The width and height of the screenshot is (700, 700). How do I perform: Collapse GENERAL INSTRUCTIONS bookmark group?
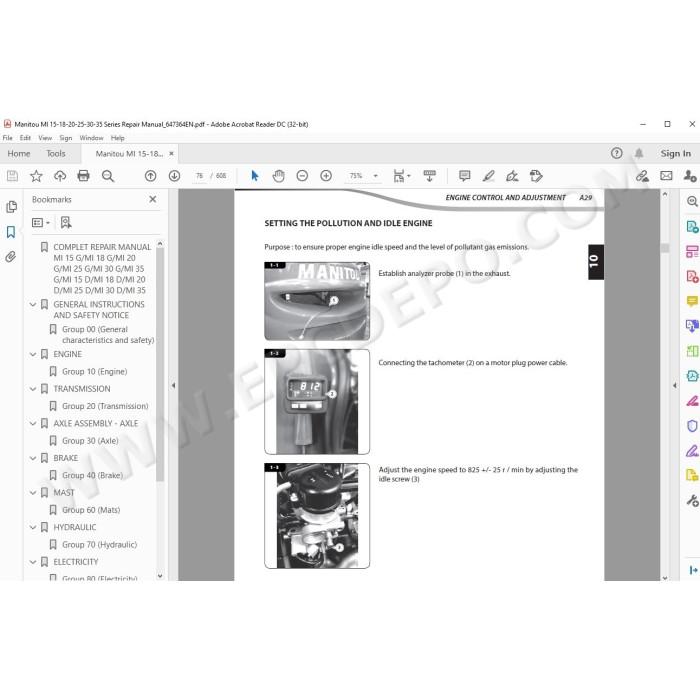pyautogui.click(x=33, y=304)
